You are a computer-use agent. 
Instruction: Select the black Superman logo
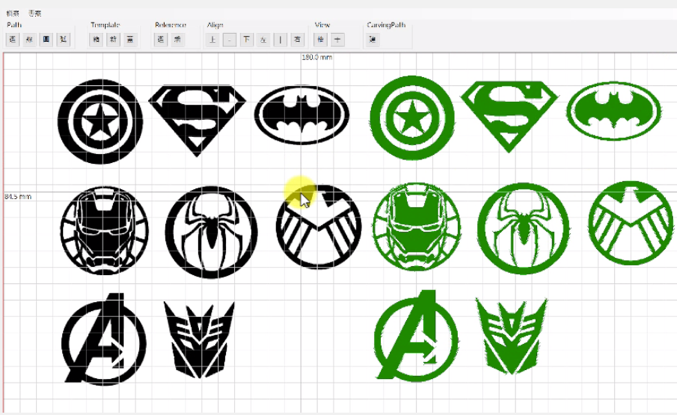click(197, 121)
